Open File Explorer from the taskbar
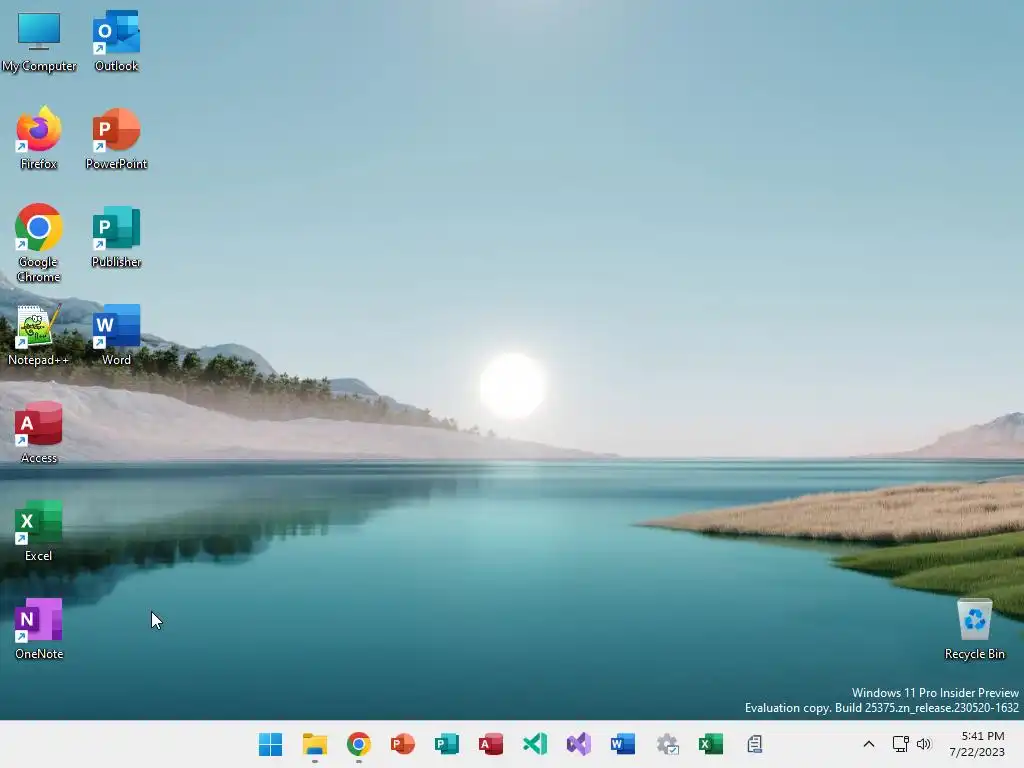The image size is (1024, 768). pyautogui.click(x=315, y=744)
